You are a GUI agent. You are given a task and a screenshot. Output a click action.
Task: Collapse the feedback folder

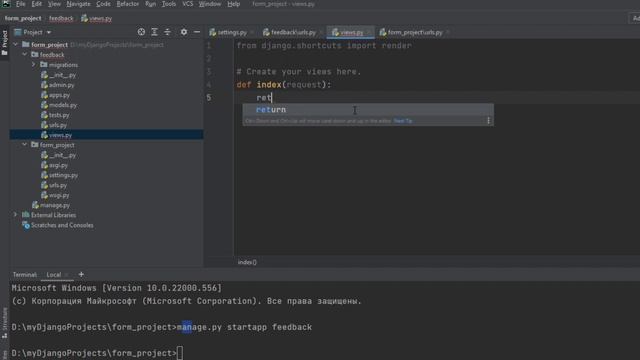pos(25,54)
